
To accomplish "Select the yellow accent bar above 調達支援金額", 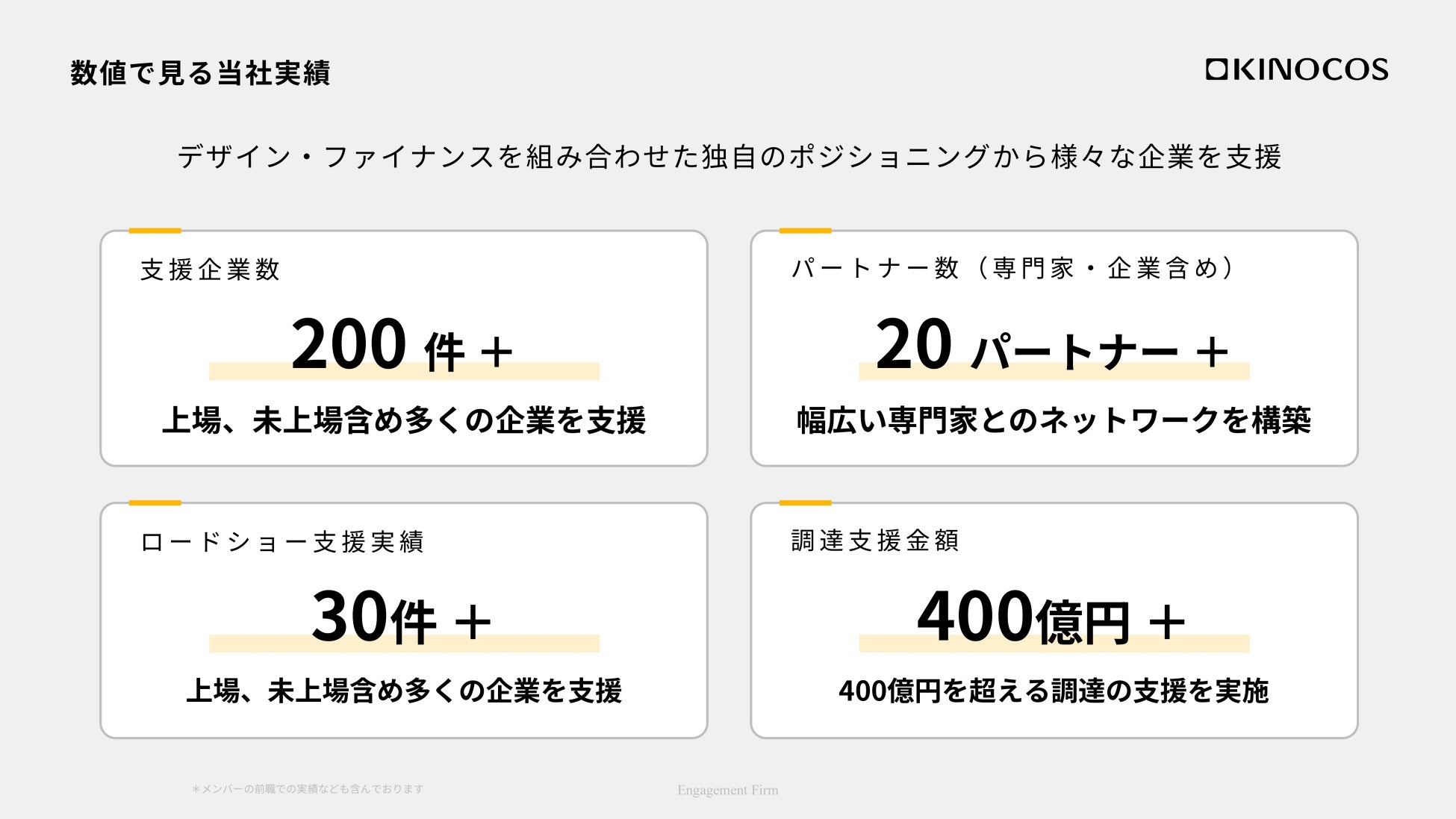I will pos(805,502).
